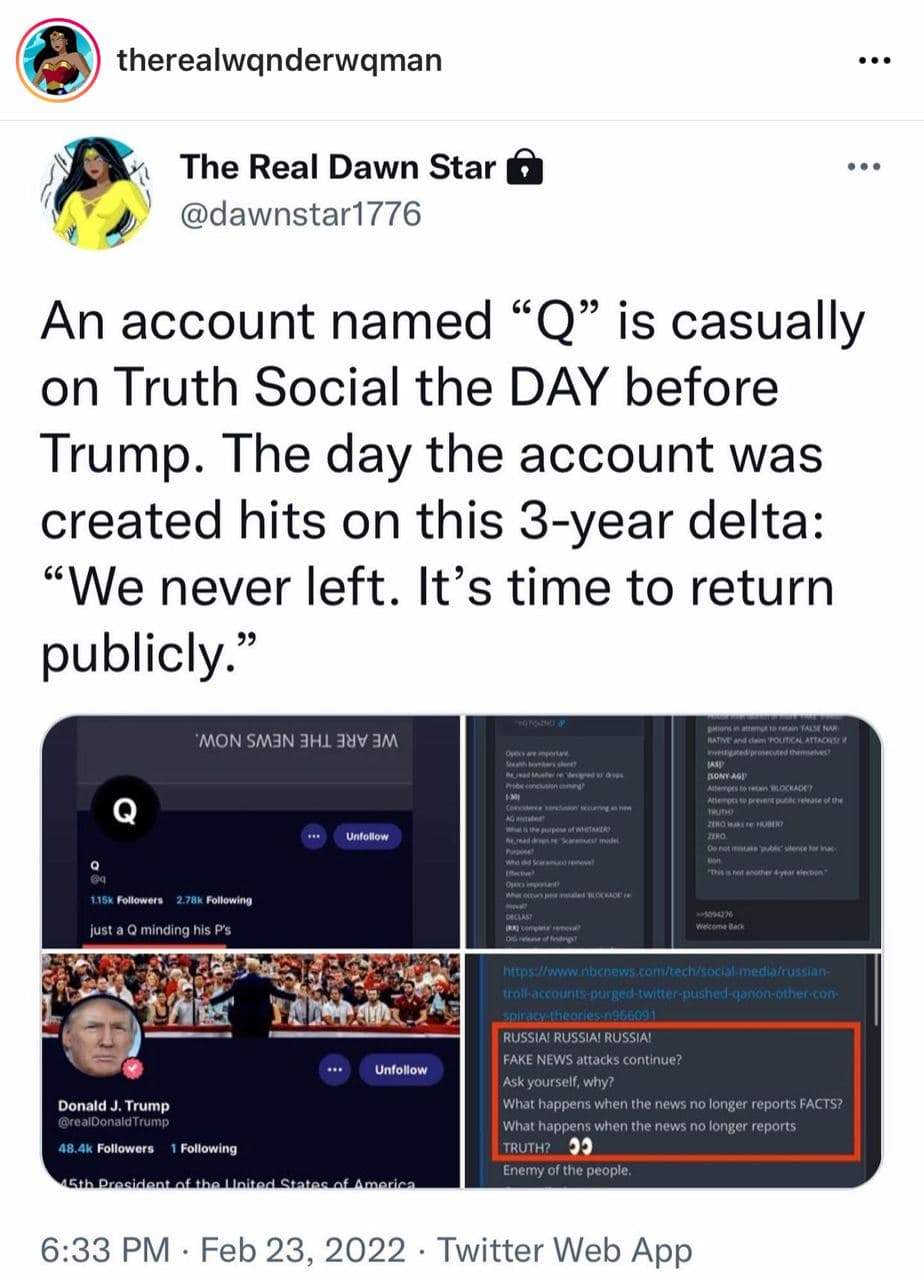Open the tweet's three-dot options menu
924x1280 pixels.
862,167
